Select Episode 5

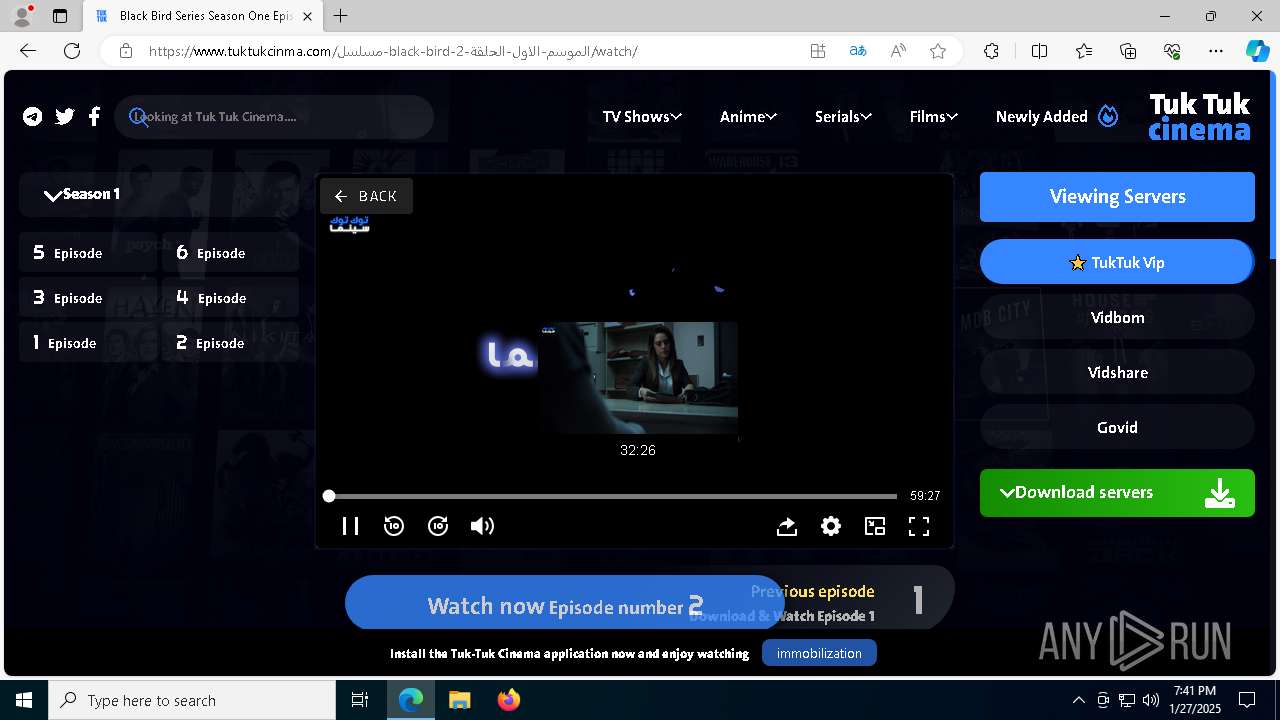point(88,253)
